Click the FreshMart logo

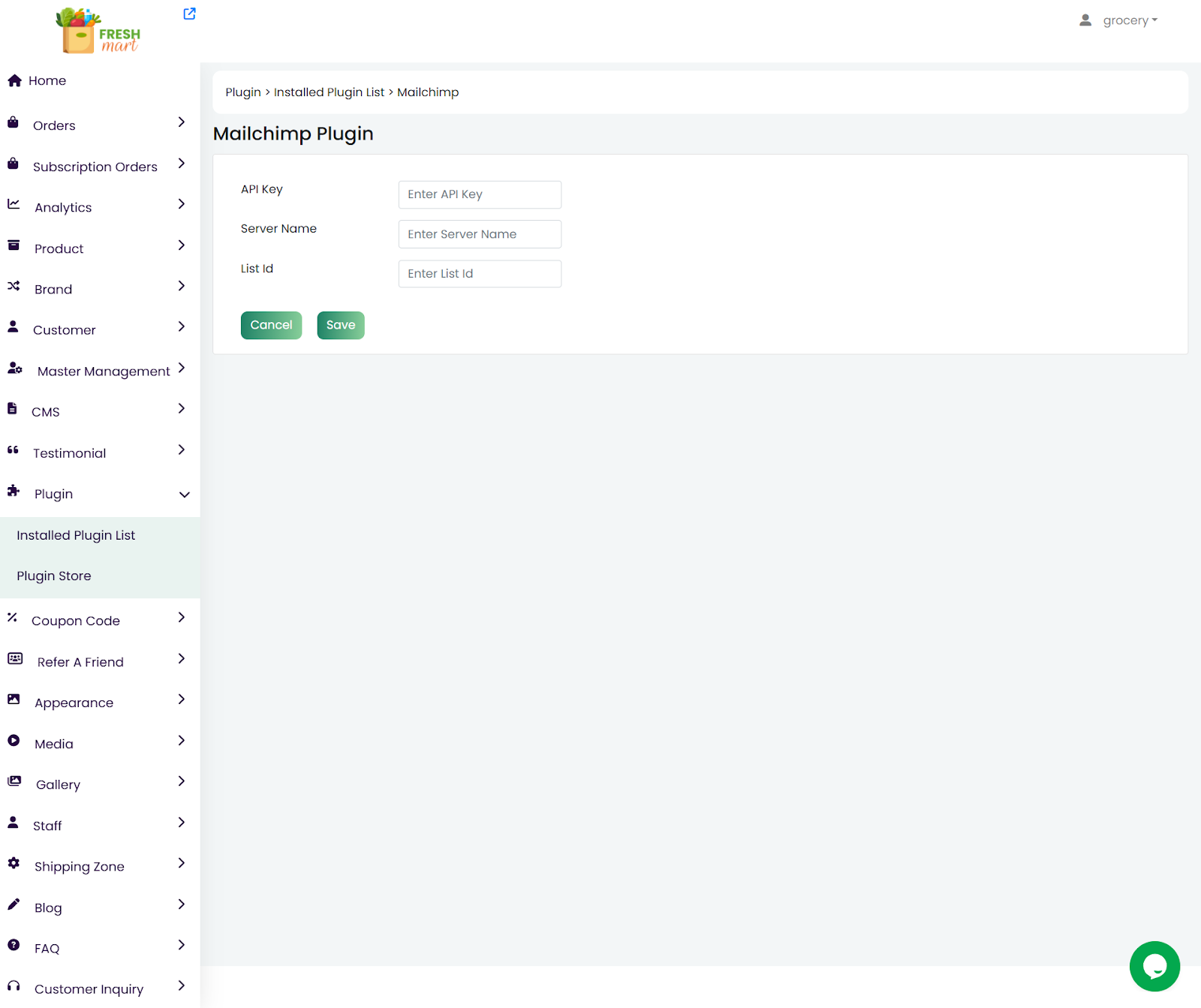[x=98, y=31]
